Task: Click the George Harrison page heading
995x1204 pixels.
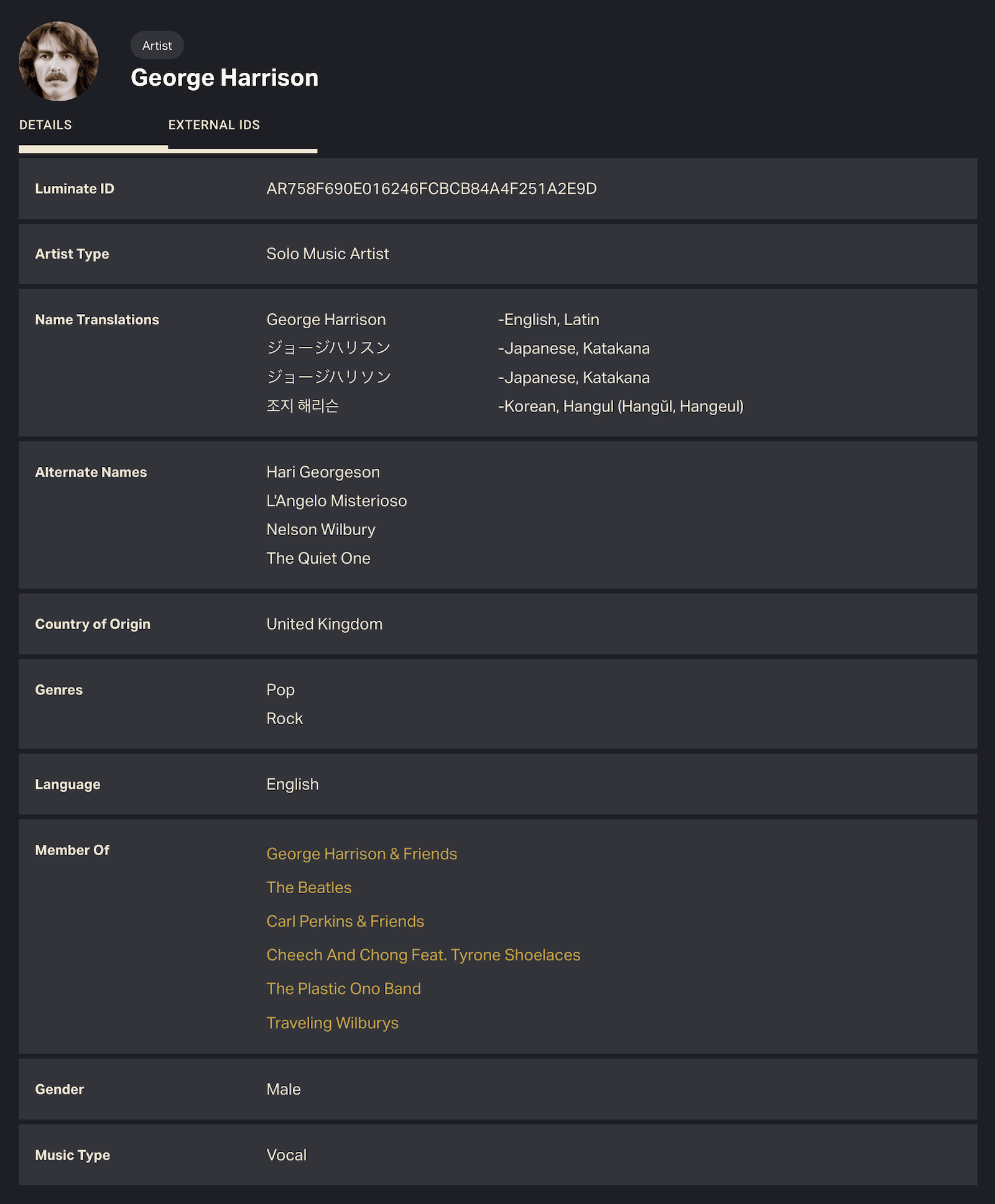Action: point(224,78)
